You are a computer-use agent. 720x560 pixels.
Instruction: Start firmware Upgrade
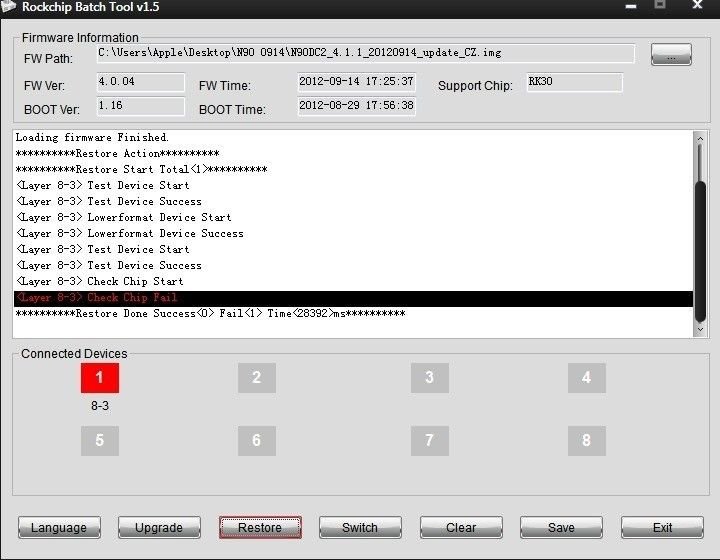coord(159,527)
